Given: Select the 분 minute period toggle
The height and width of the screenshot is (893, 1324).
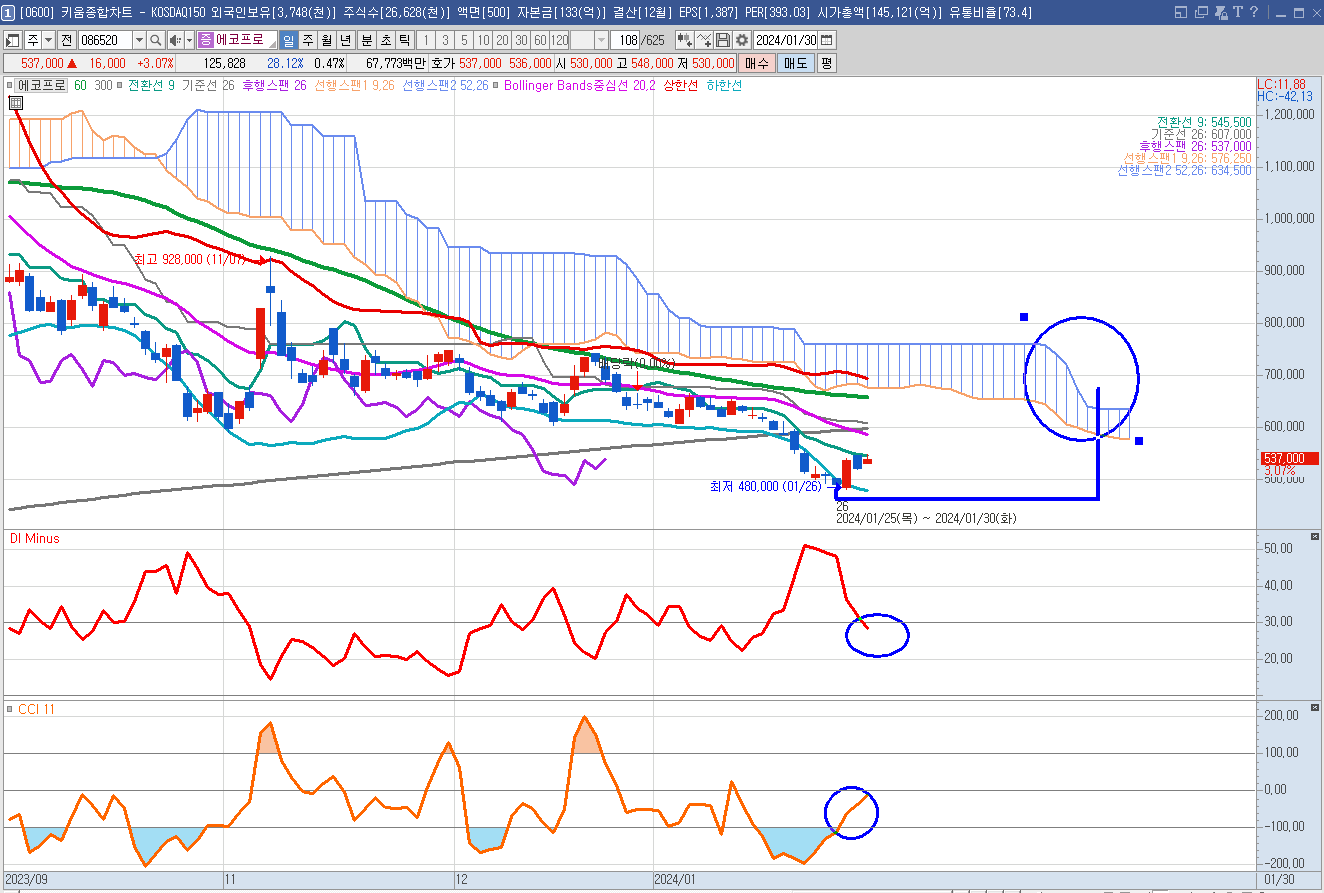Looking at the screenshot, I should pyautogui.click(x=365, y=40).
